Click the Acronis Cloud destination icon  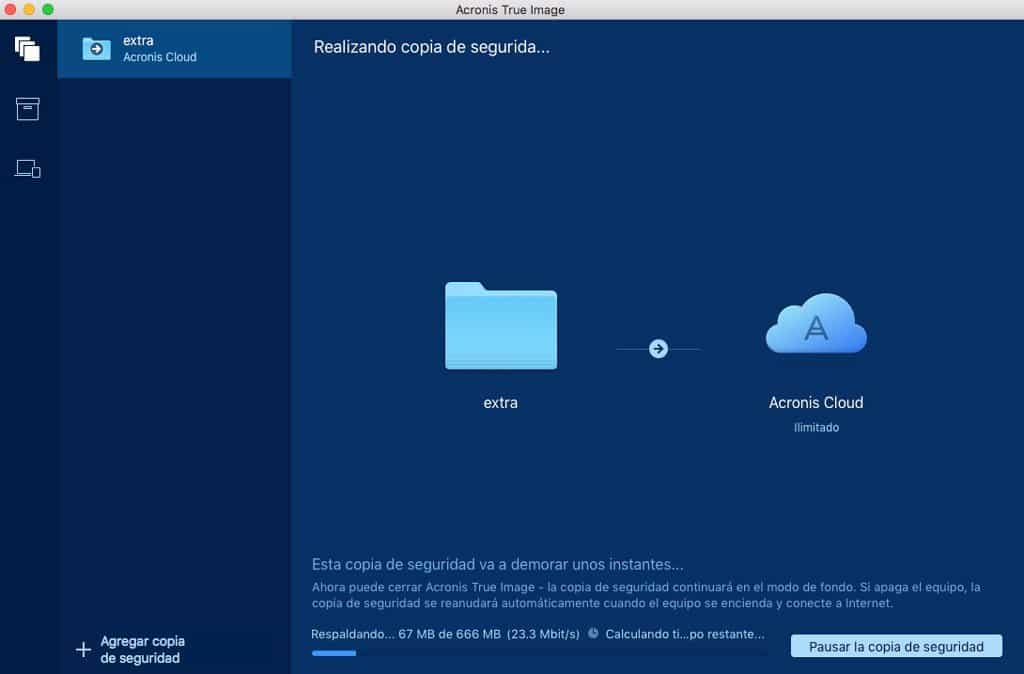pos(816,325)
